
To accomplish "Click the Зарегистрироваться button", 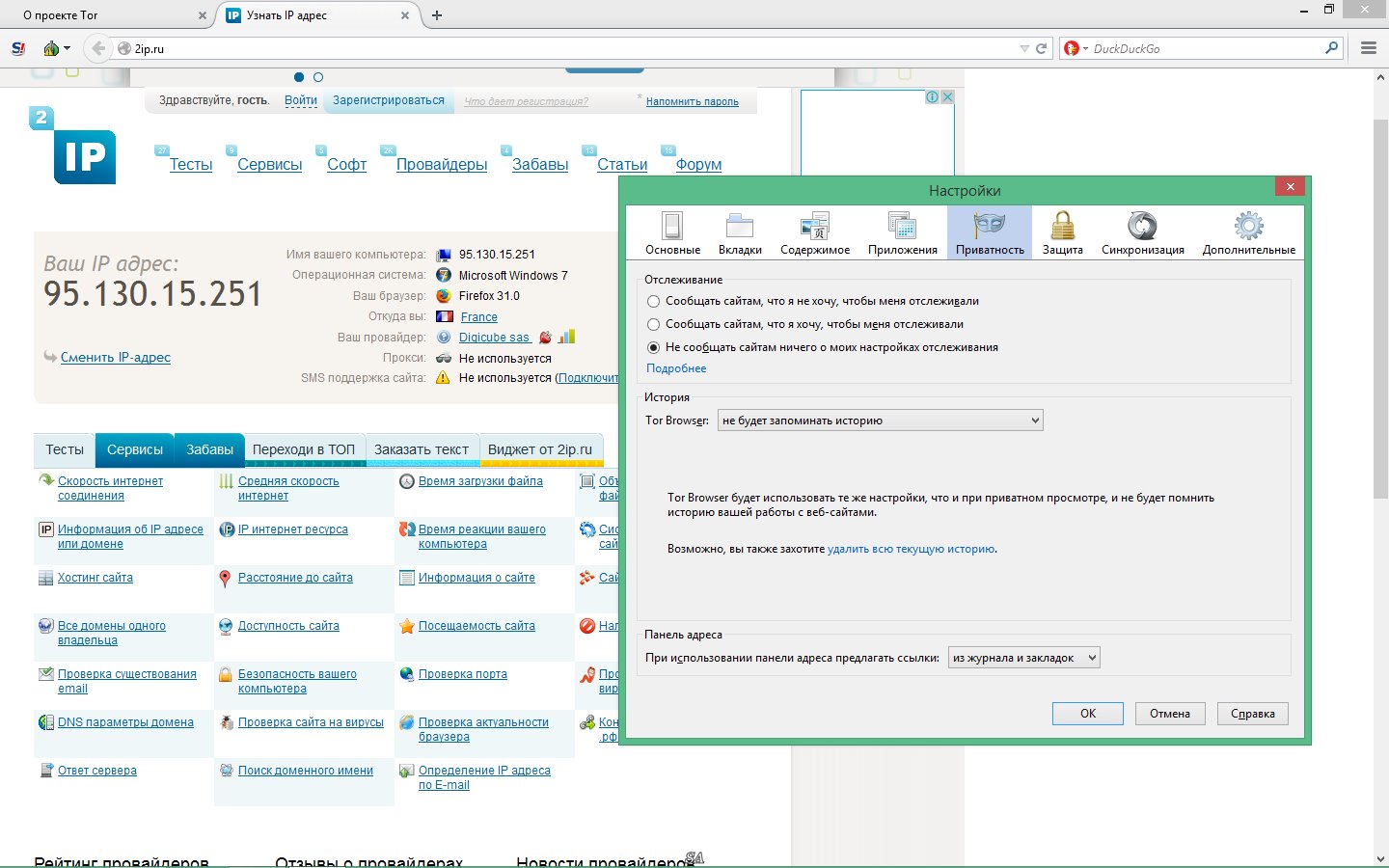I will [x=389, y=100].
